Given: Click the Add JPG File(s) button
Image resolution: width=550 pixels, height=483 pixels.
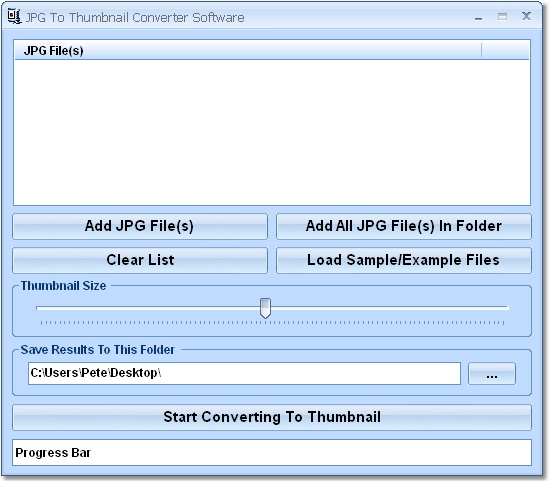Looking at the screenshot, I should pyautogui.click(x=140, y=226).
